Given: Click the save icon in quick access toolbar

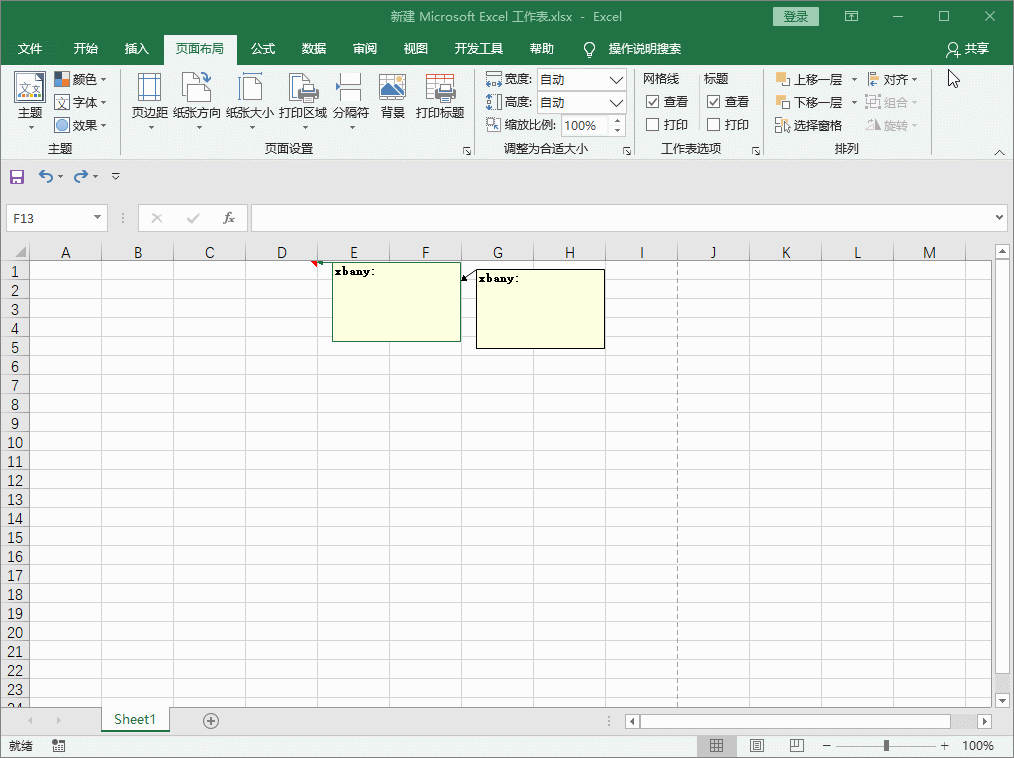Looking at the screenshot, I should click(x=17, y=177).
